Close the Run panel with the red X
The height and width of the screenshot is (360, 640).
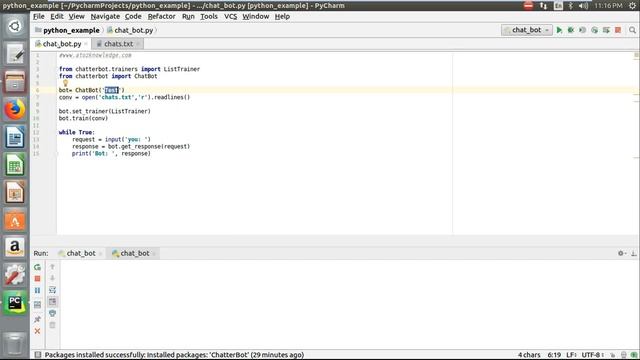click(37, 331)
